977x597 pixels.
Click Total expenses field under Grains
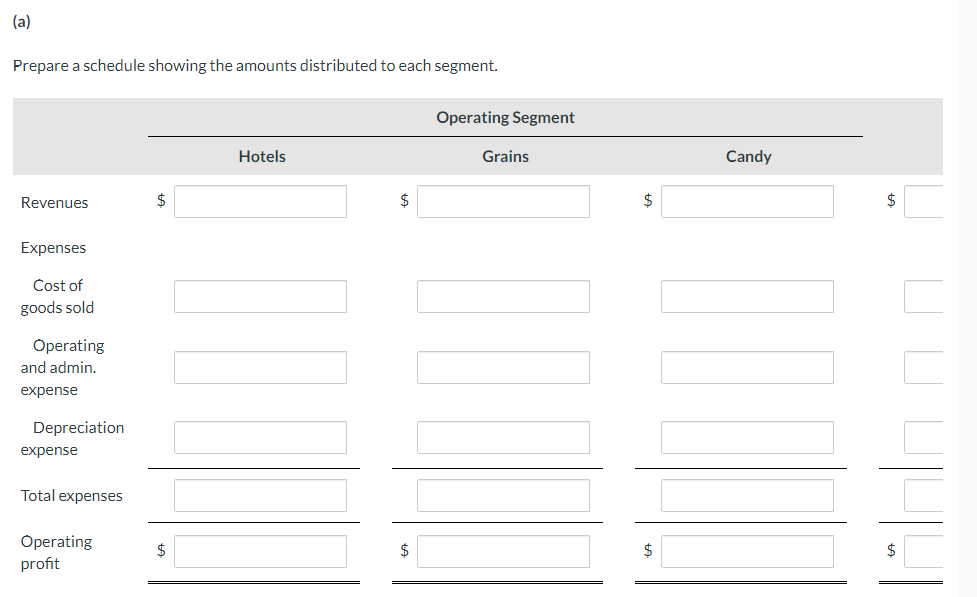[x=503, y=495]
